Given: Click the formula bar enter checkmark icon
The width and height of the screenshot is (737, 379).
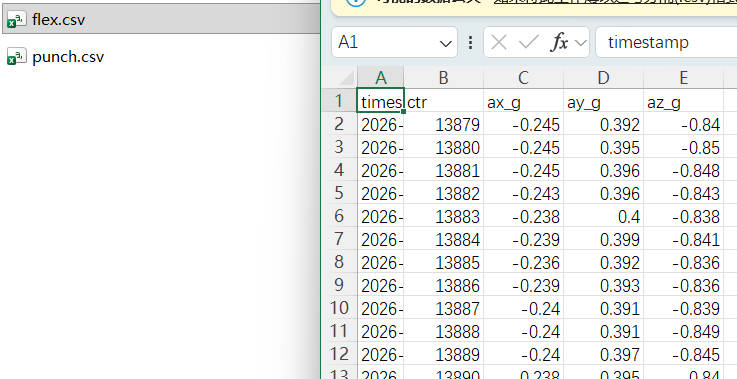Looking at the screenshot, I should point(528,43).
